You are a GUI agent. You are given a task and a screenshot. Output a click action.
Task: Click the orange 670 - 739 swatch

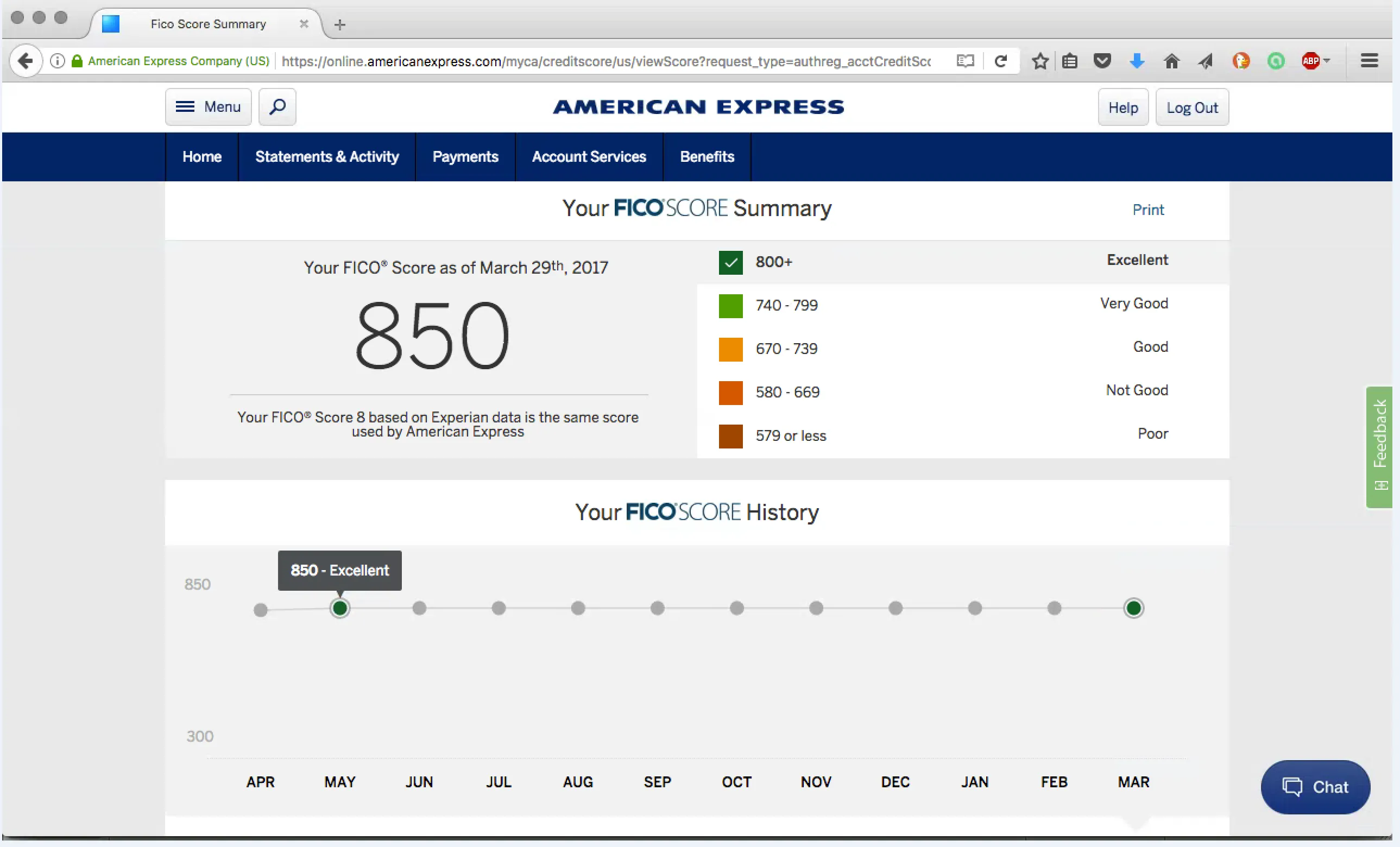(730, 349)
